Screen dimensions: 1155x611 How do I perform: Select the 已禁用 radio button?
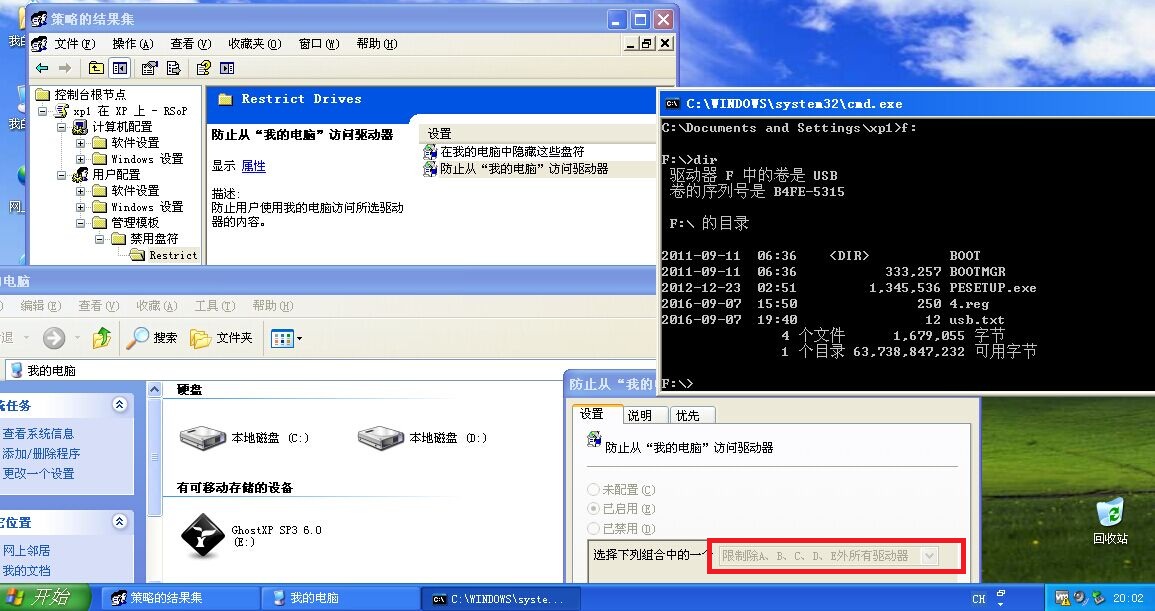(x=593, y=528)
